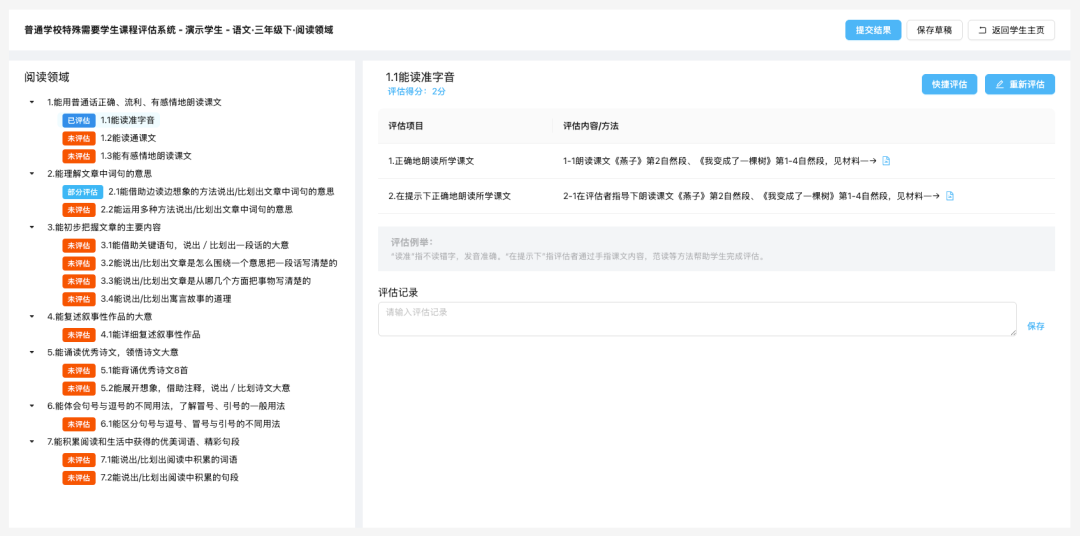The width and height of the screenshot is (1080, 536).
Task: Open material file icon in row 1-1
Action: coord(886,161)
